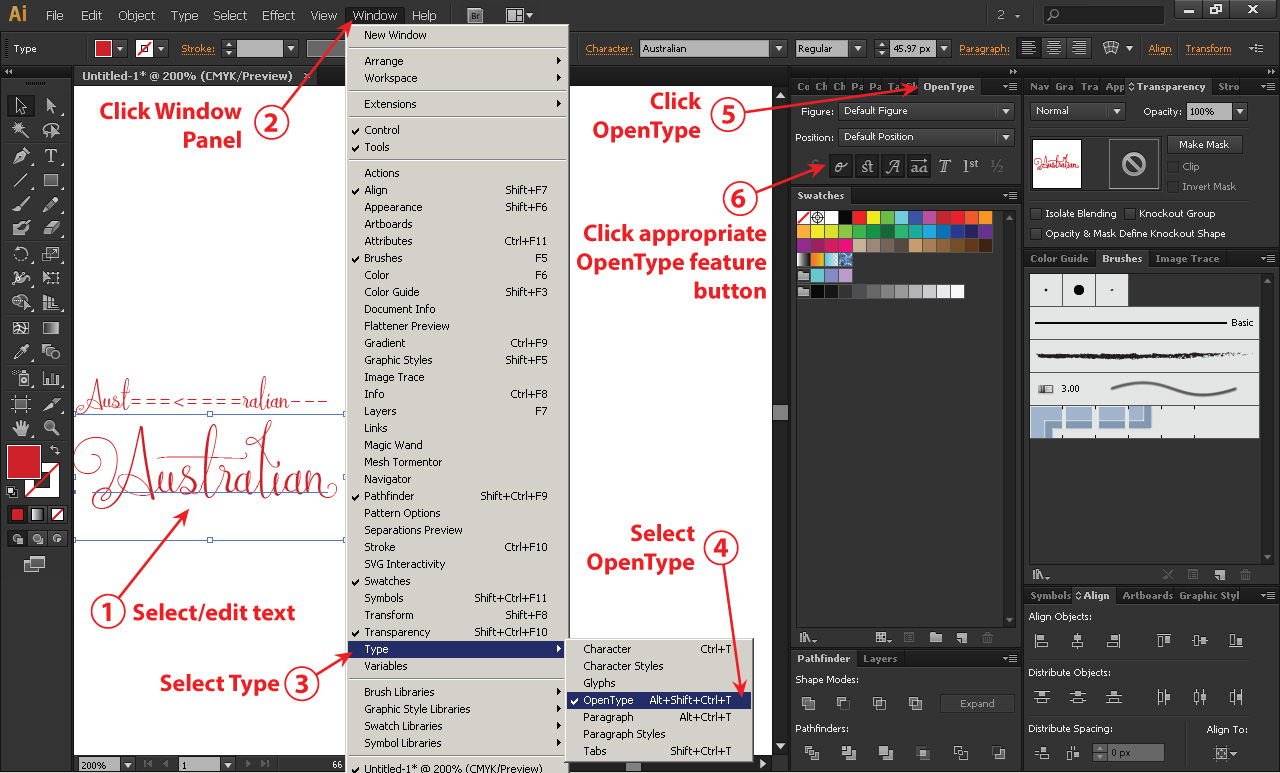The width and height of the screenshot is (1280, 773).
Task: Click the Distribute Spacing px input field
Action: (x=1134, y=752)
